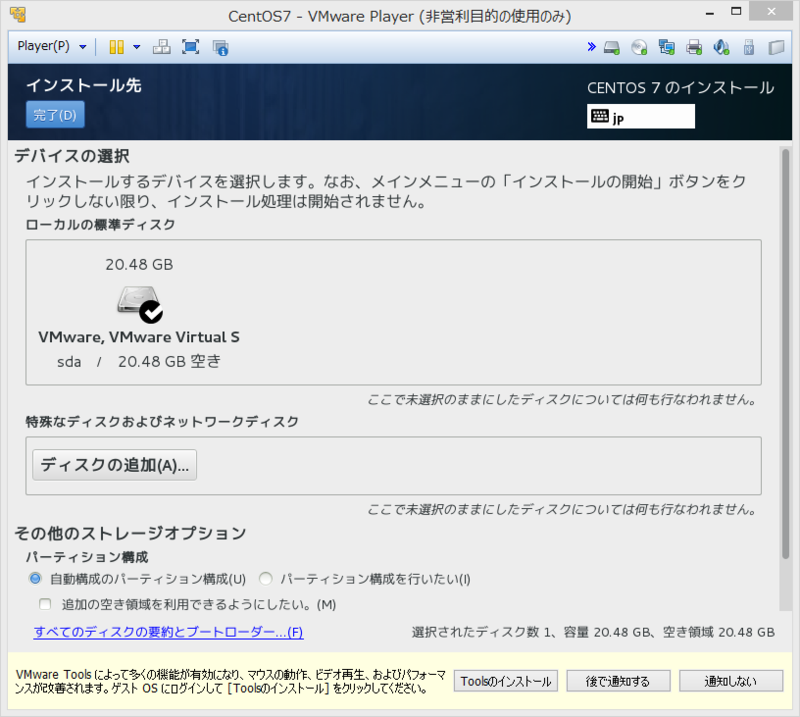Click the sound card device icon

(722, 46)
